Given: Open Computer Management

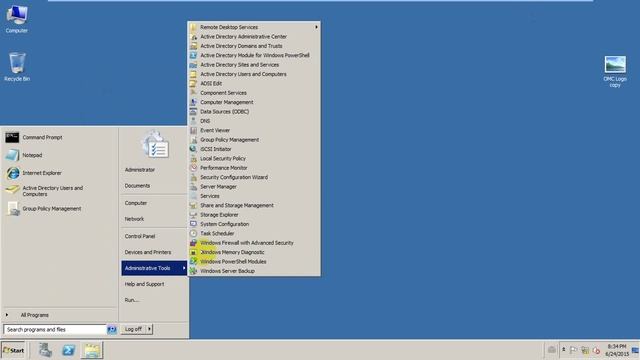Looking at the screenshot, I should point(254,102).
